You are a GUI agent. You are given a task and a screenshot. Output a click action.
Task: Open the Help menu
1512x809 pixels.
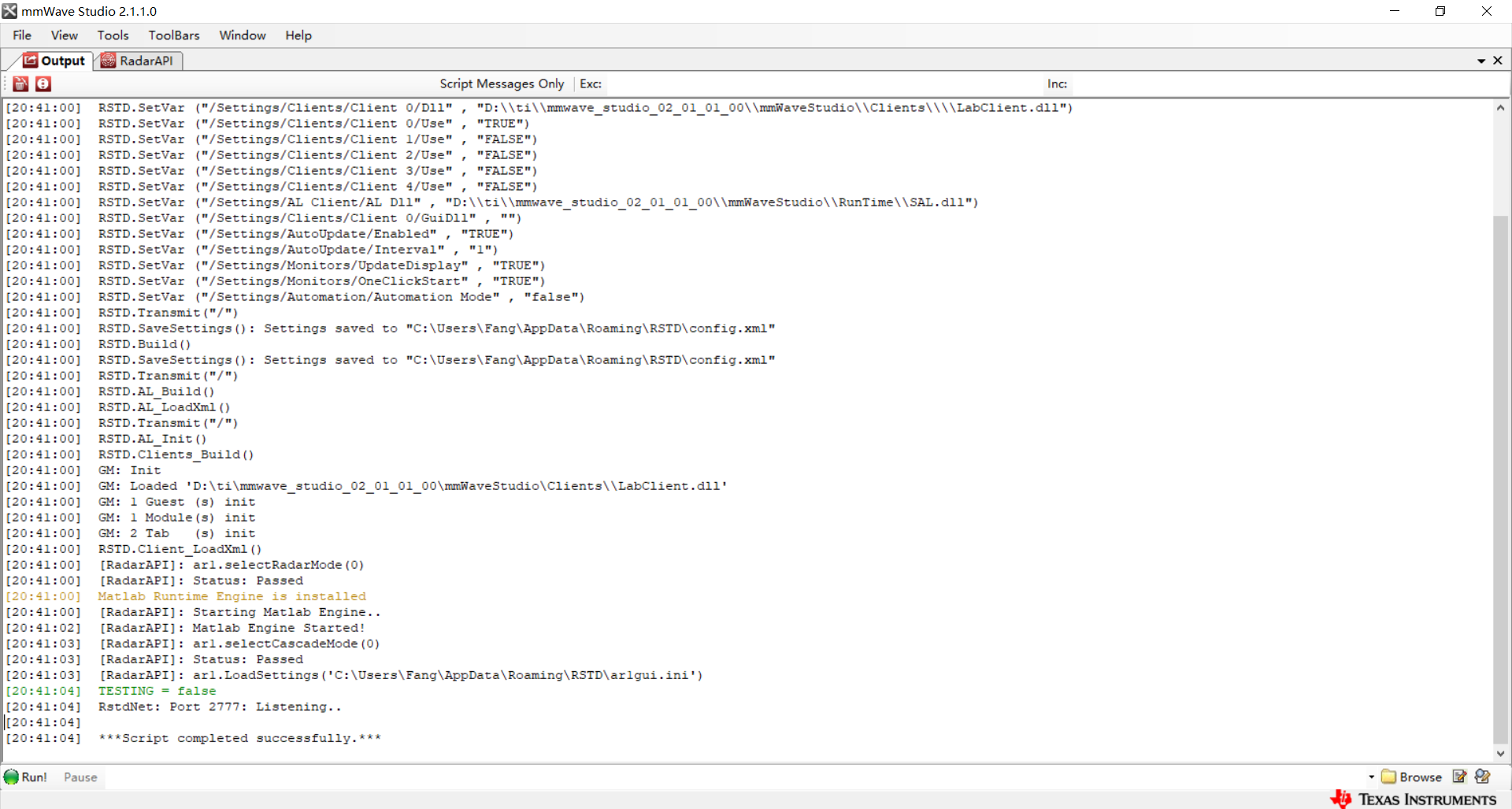pyautogui.click(x=298, y=35)
